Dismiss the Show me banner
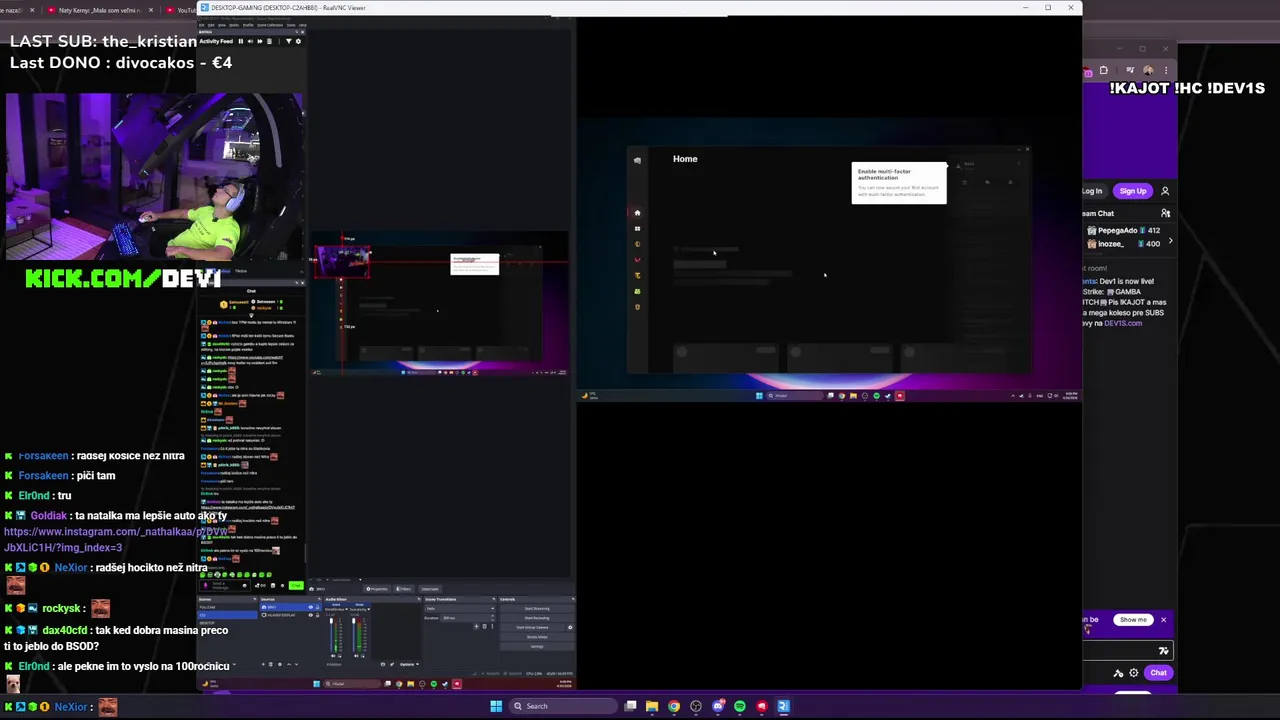Viewport: 1280px width, 720px height. [x=1163, y=620]
